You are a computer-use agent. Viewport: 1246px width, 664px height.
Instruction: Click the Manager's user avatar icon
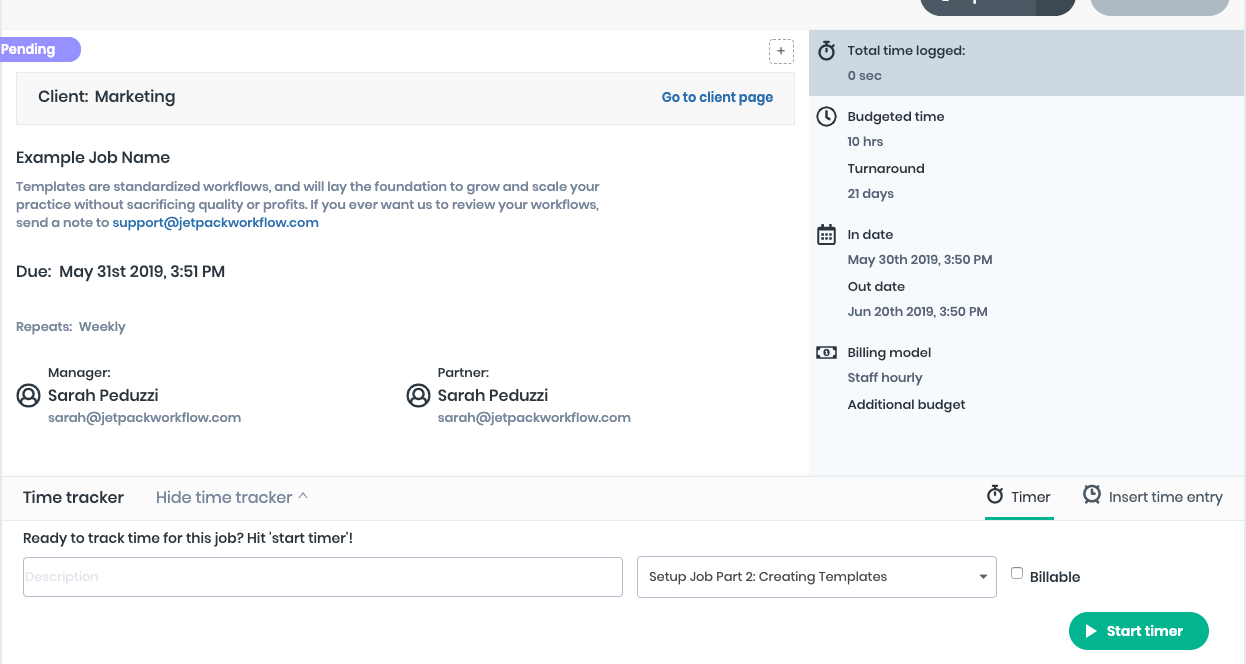[28, 396]
